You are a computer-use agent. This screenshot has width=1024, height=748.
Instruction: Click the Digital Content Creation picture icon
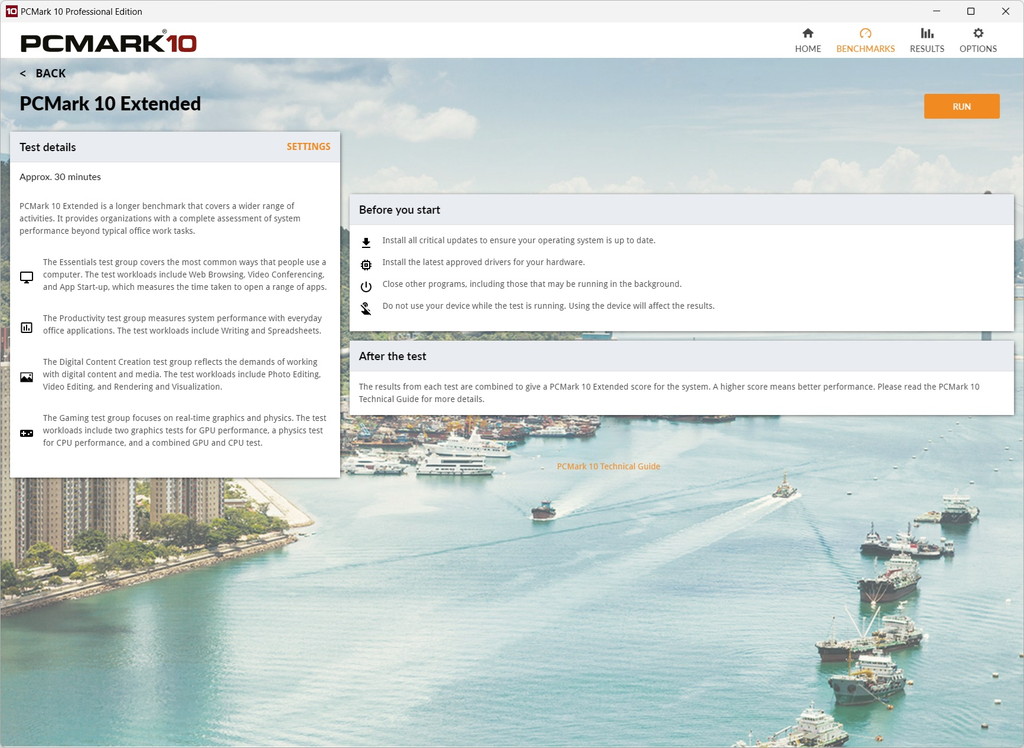[x=26, y=377]
